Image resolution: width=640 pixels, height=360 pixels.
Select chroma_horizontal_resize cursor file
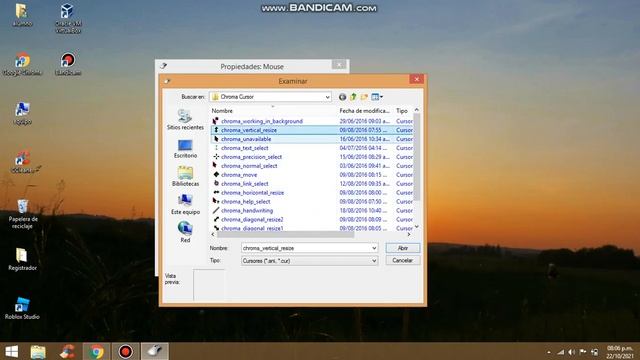(252, 193)
